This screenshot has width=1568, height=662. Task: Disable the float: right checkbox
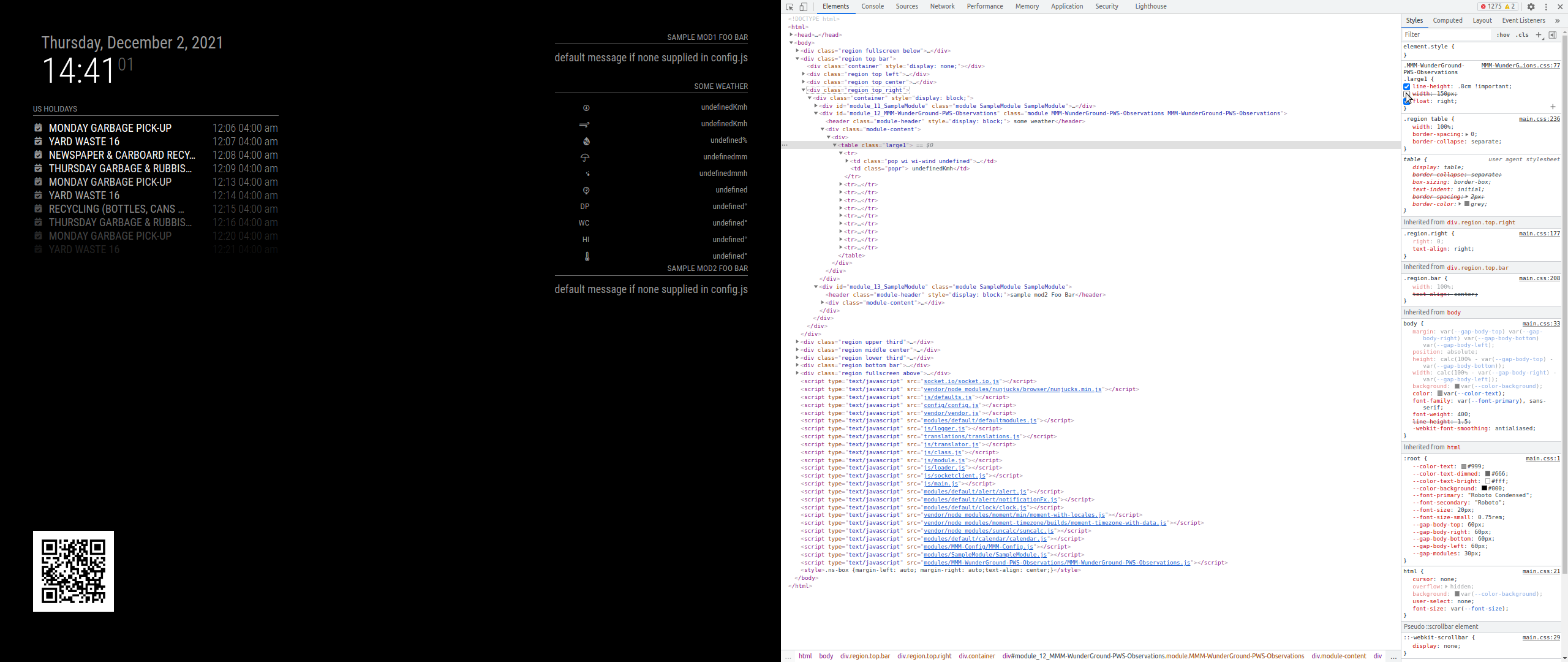pos(1406,101)
